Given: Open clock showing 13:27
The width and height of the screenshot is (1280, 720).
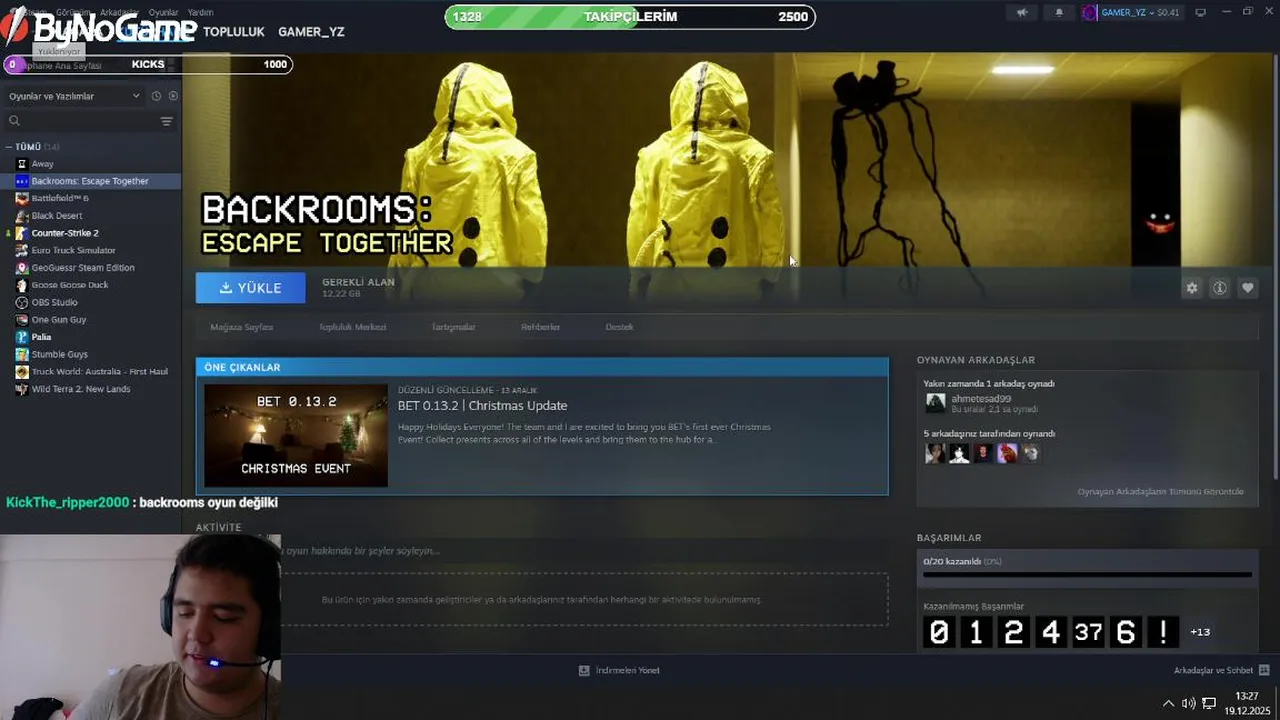Looking at the screenshot, I should (x=1246, y=696).
